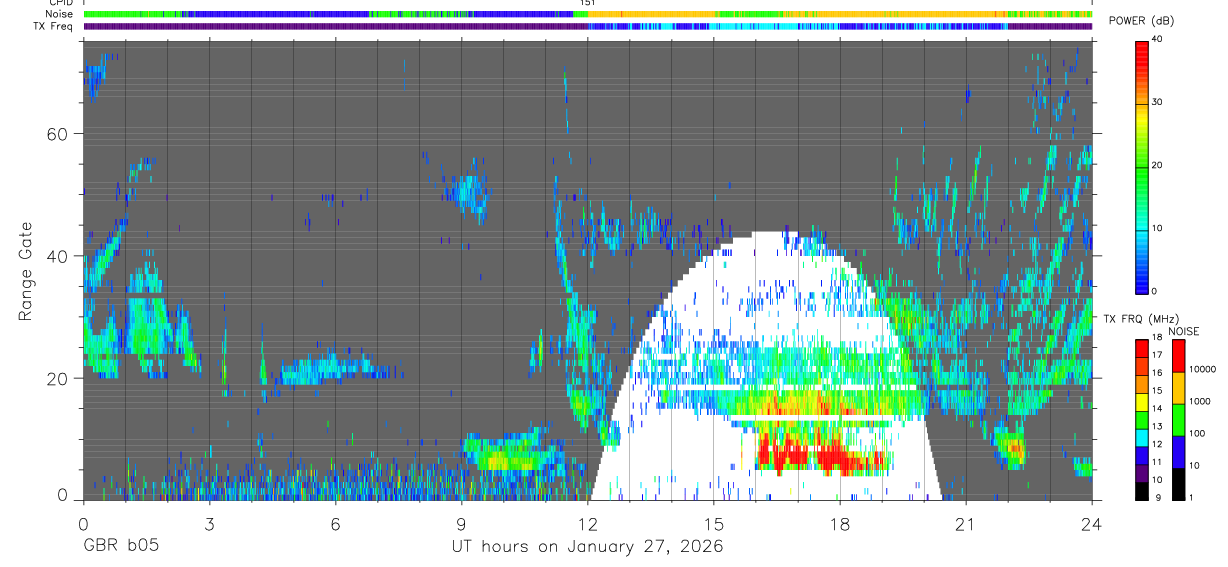Select the red top swatch in NOISE legend
Screen dimensions: 1228x567
tap(1178, 356)
